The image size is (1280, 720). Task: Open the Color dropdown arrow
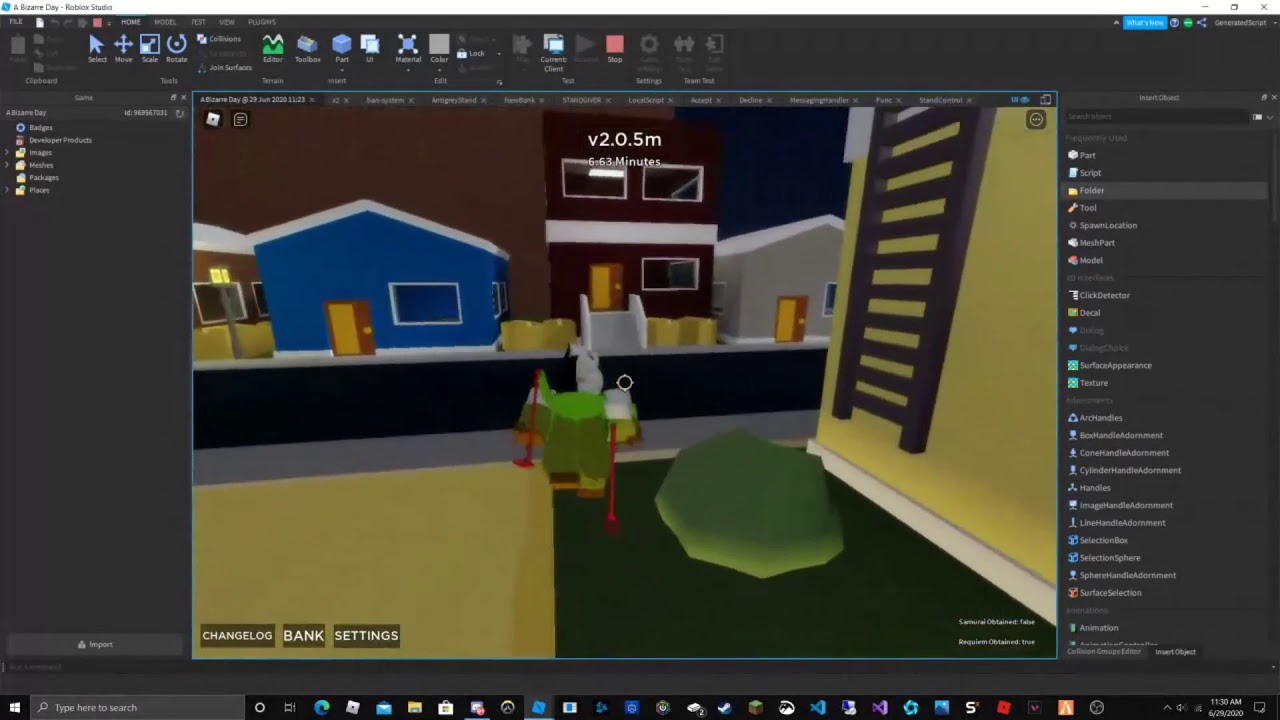439,69
